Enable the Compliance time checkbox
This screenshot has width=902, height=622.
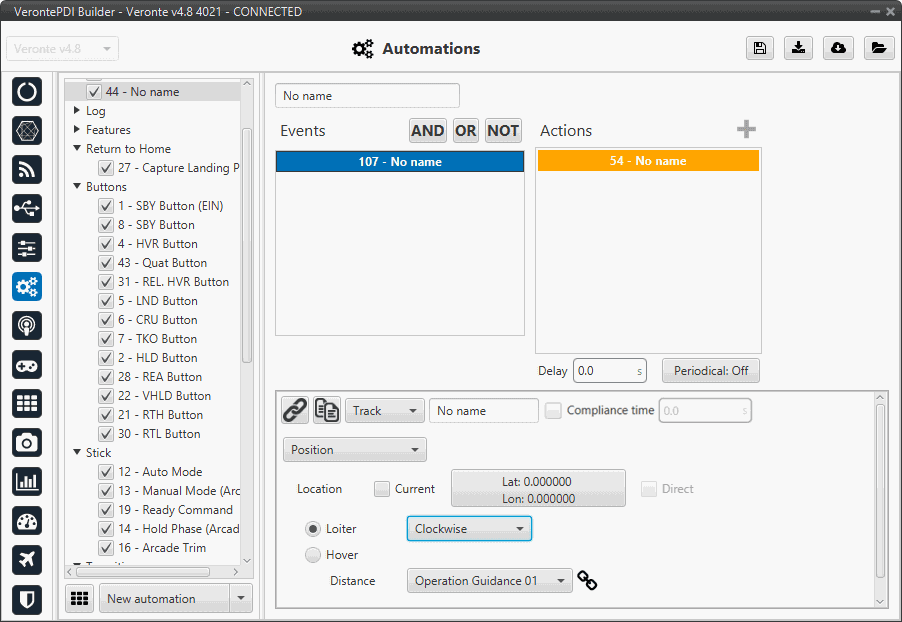point(553,411)
